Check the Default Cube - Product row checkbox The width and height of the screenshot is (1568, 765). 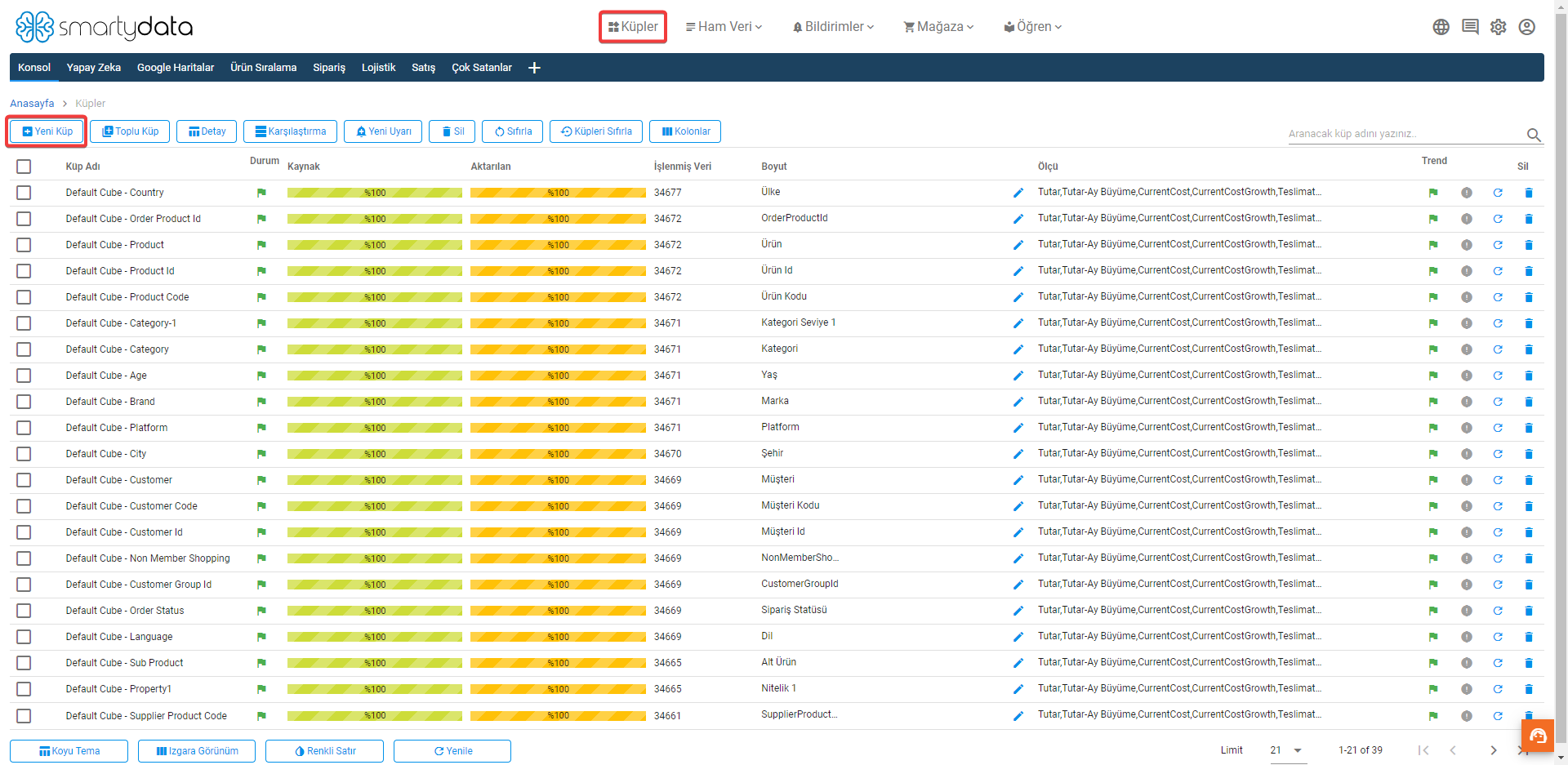[24, 245]
